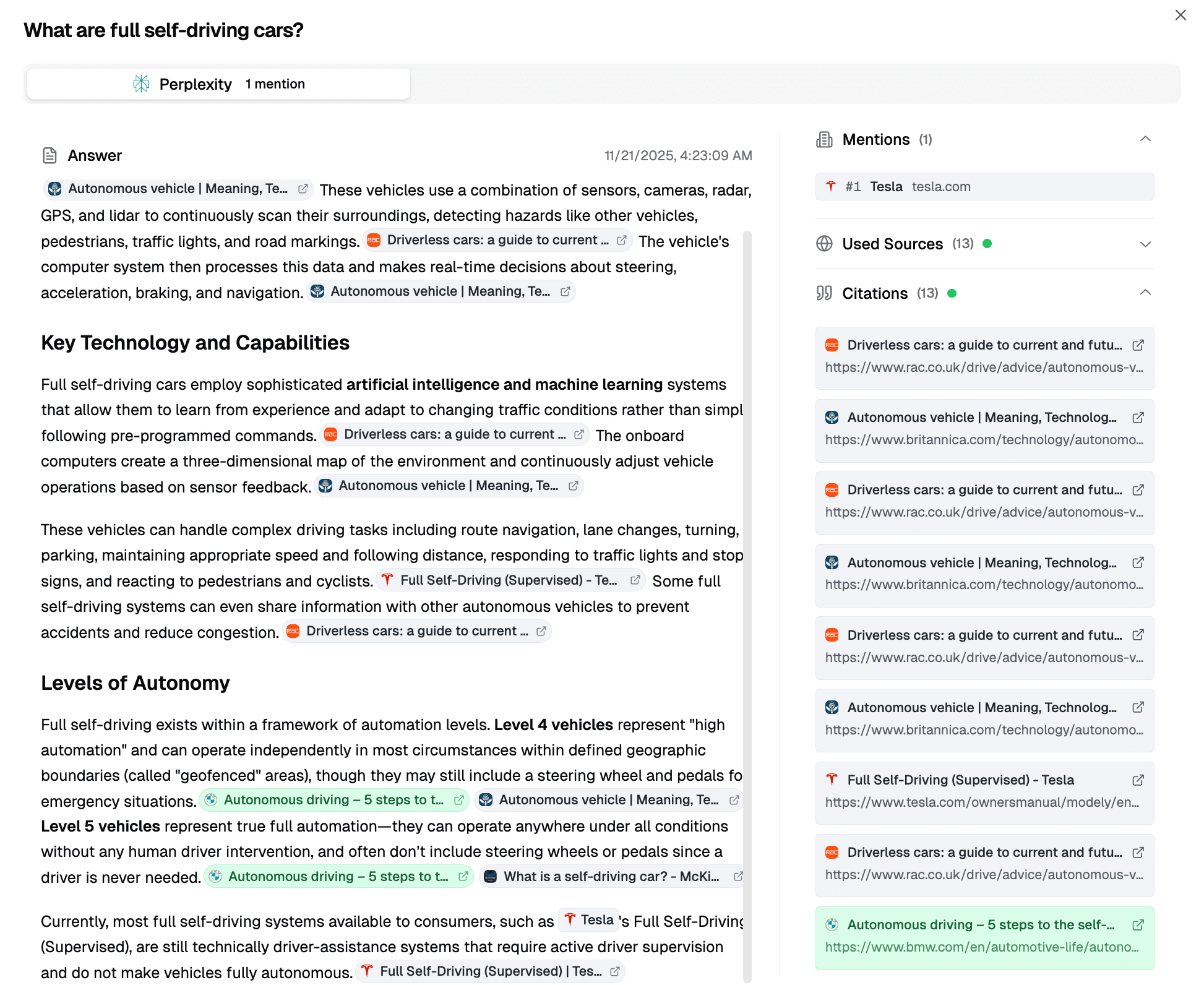
Task: Click the Answer document icon
Action: pyautogui.click(x=50, y=155)
